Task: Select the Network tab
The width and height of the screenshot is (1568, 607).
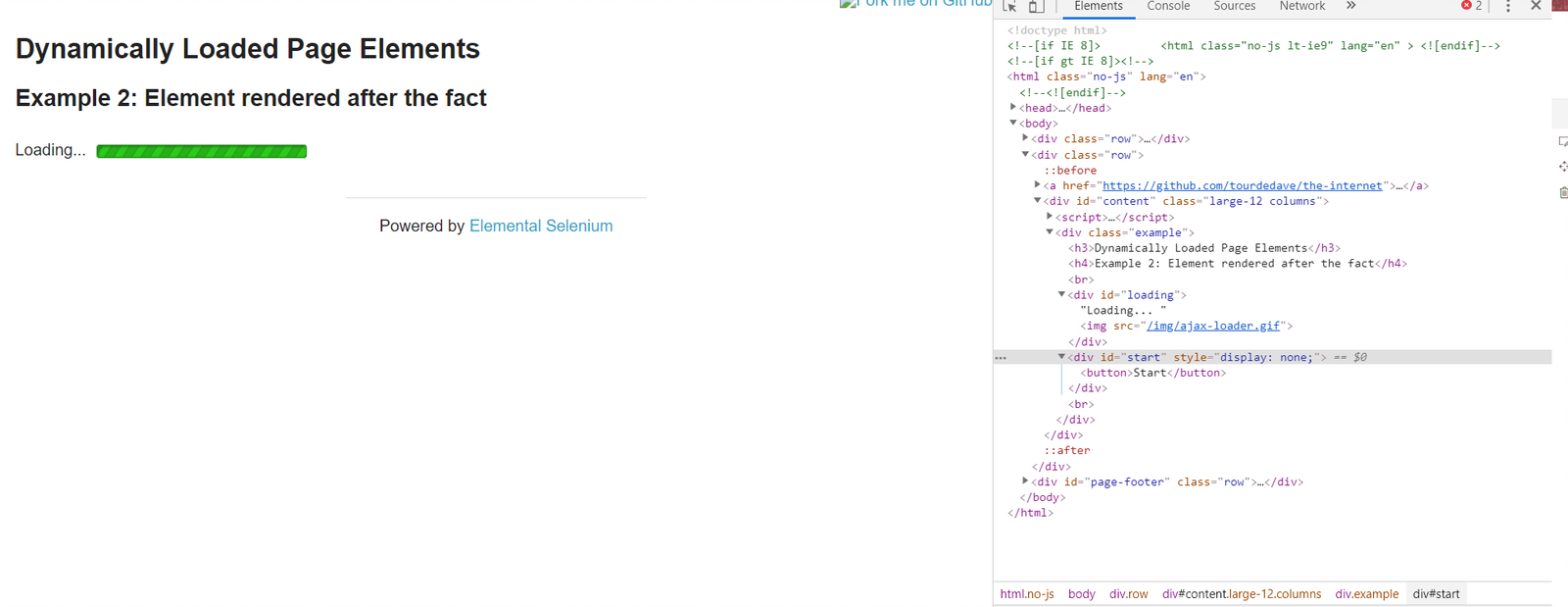Action: point(1301,6)
